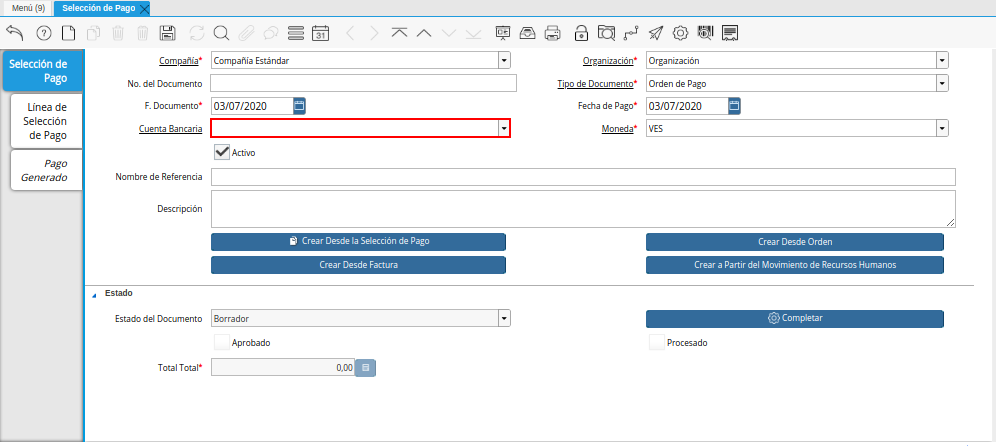Screen dimensions: 996x446
Task: Click the Cuenta Bancaria label link
Action: [170, 128]
